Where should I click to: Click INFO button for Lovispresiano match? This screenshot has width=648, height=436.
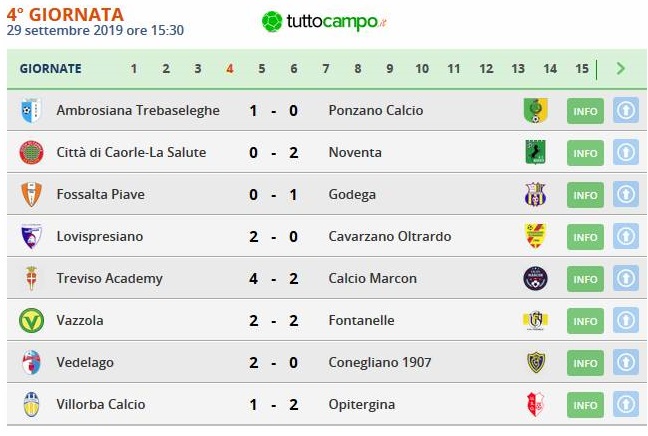coord(585,237)
